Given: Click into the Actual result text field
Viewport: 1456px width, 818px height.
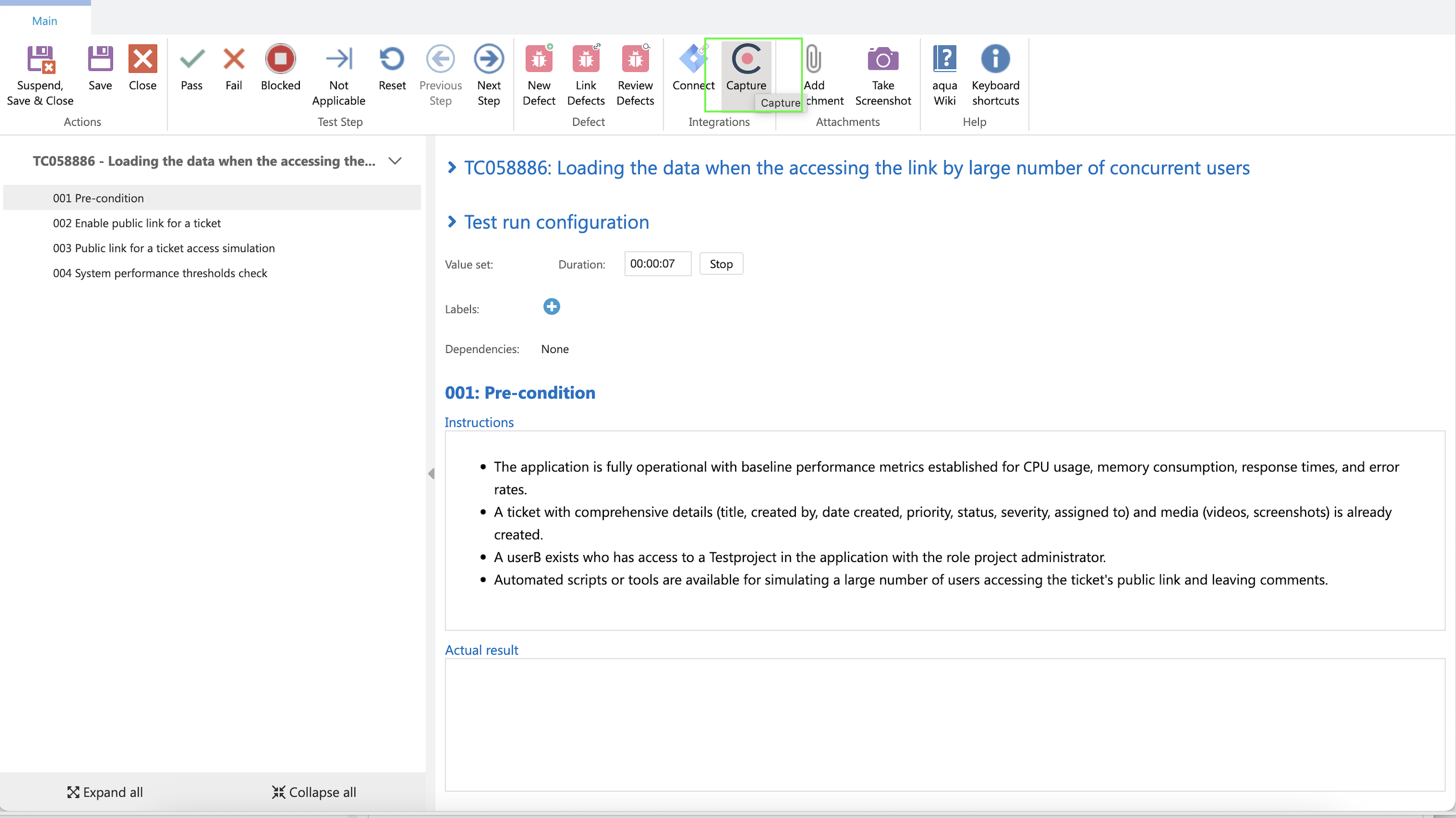Looking at the screenshot, I should (x=944, y=724).
